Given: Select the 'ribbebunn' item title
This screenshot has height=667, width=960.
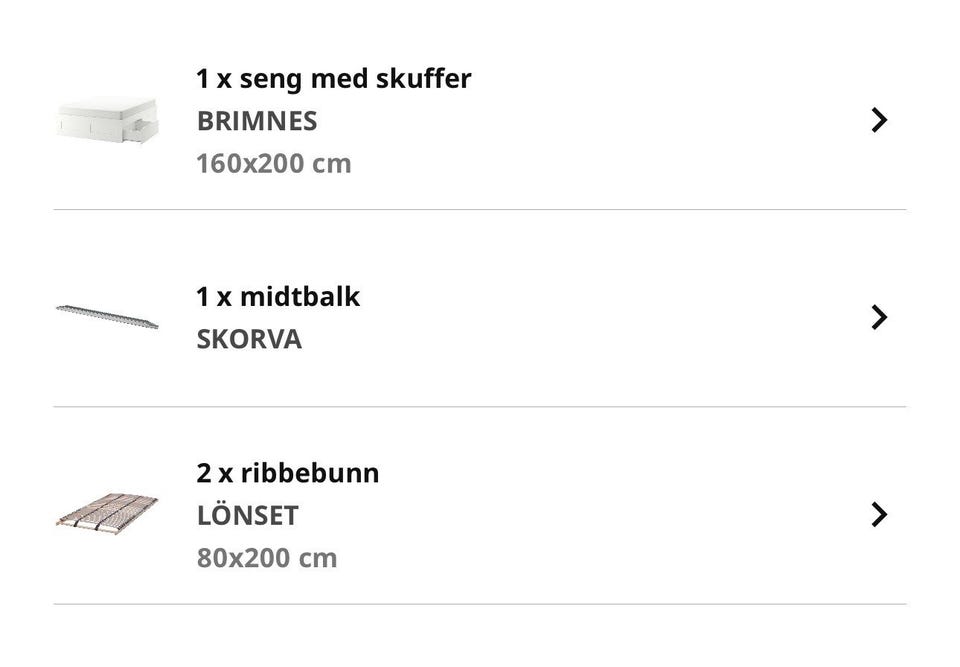Looking at the screenshot, I should [310, 473].
